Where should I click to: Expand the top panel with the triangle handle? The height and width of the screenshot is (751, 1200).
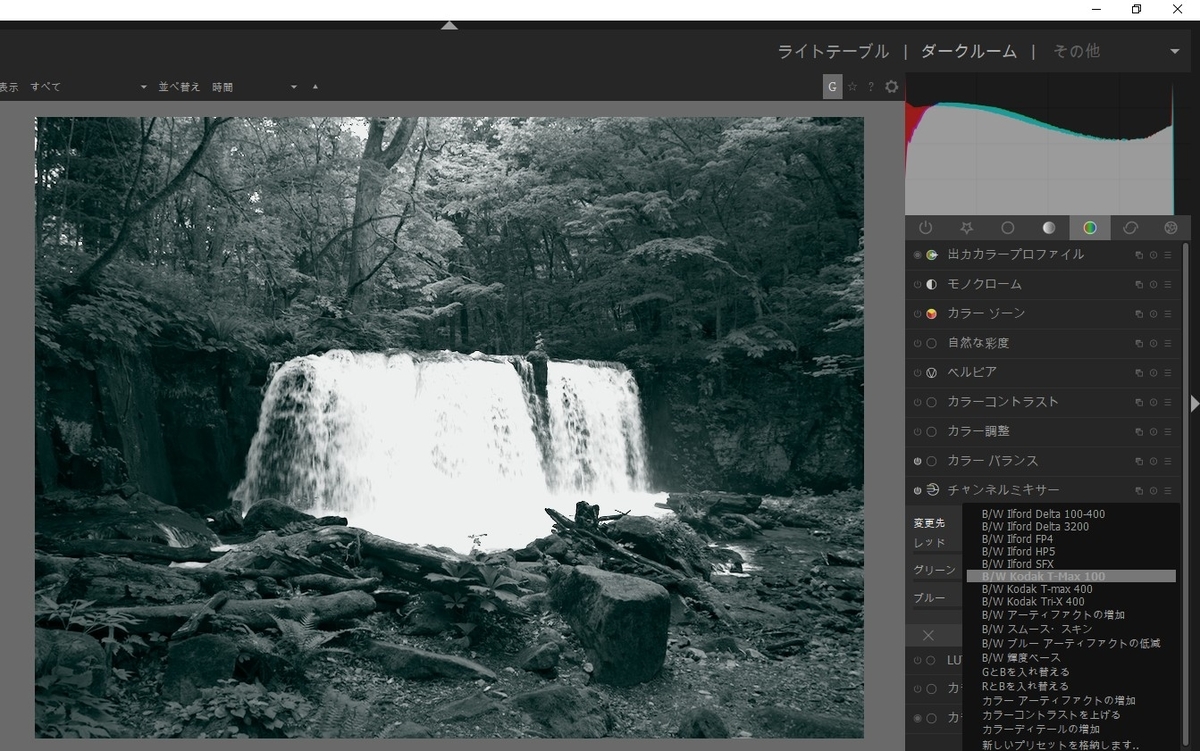click(x=450, y=25)
